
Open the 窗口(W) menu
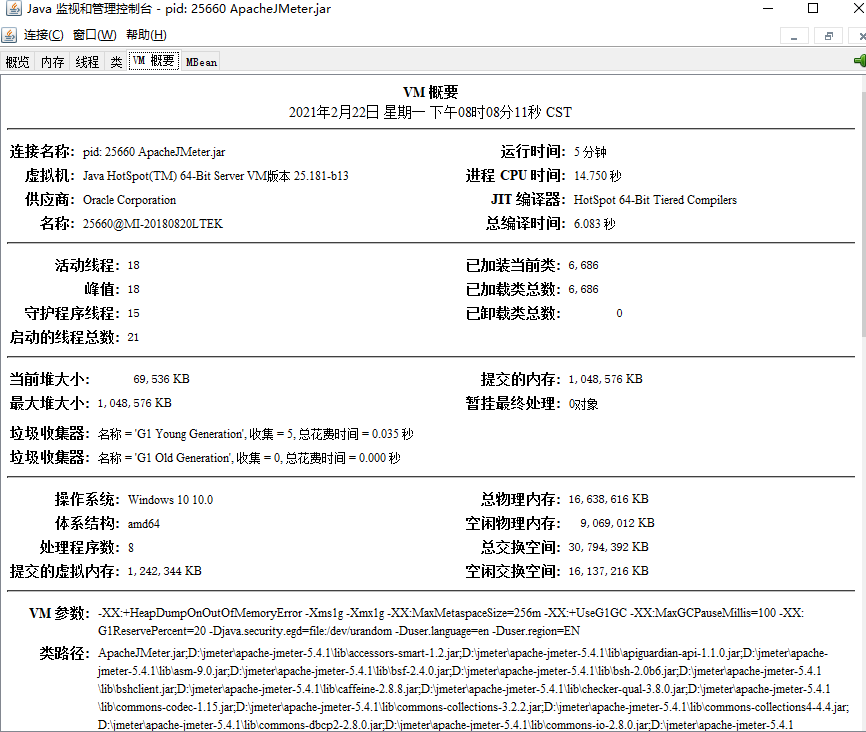click(x=94, y=35)
